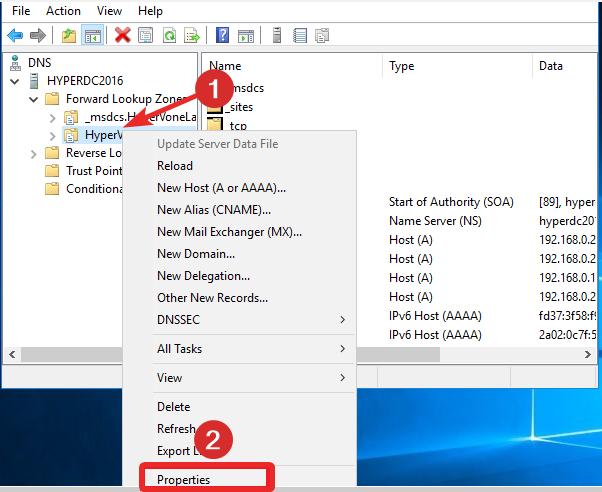Choose Delete from context menu
Screen dimensions: 602x492
click(x=174, y=407)
